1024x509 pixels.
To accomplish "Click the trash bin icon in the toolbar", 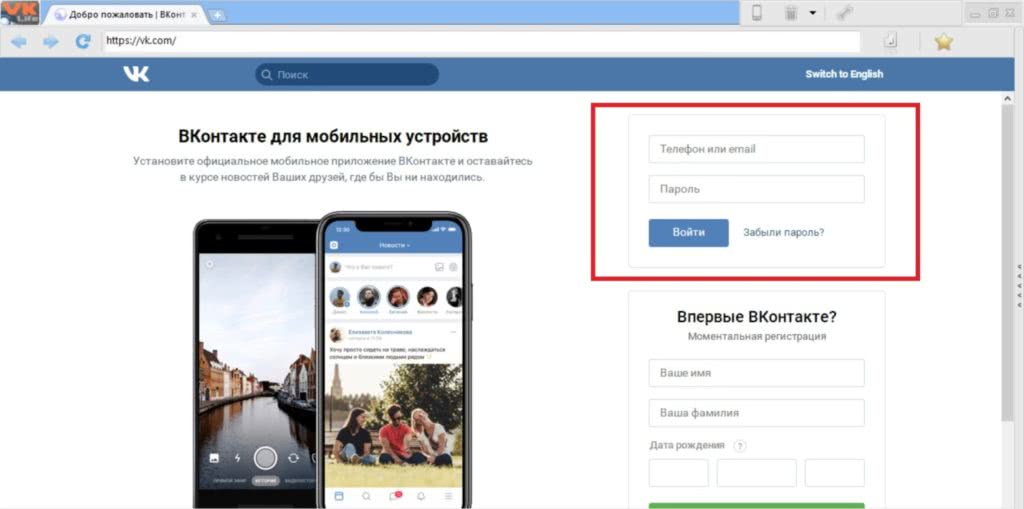I will click(x=790, y=13).
